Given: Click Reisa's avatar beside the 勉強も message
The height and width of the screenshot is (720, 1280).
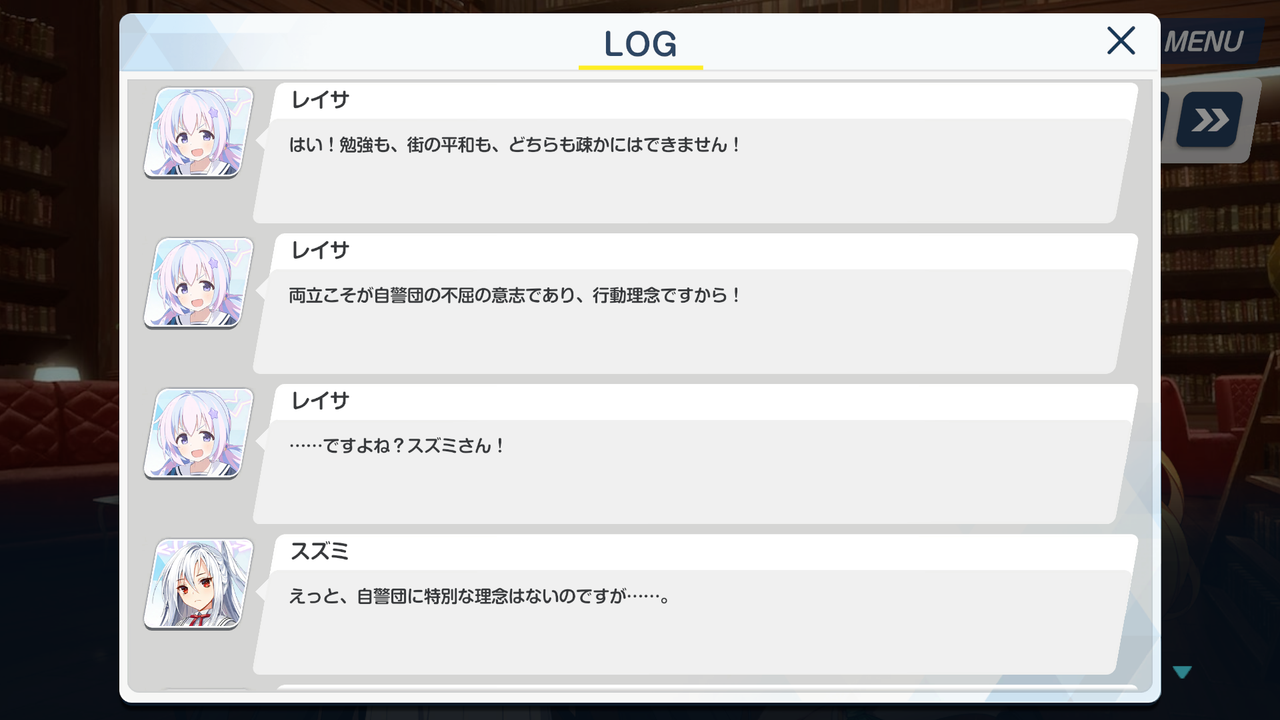Looking at the screenshot, I should coord(198,132).
